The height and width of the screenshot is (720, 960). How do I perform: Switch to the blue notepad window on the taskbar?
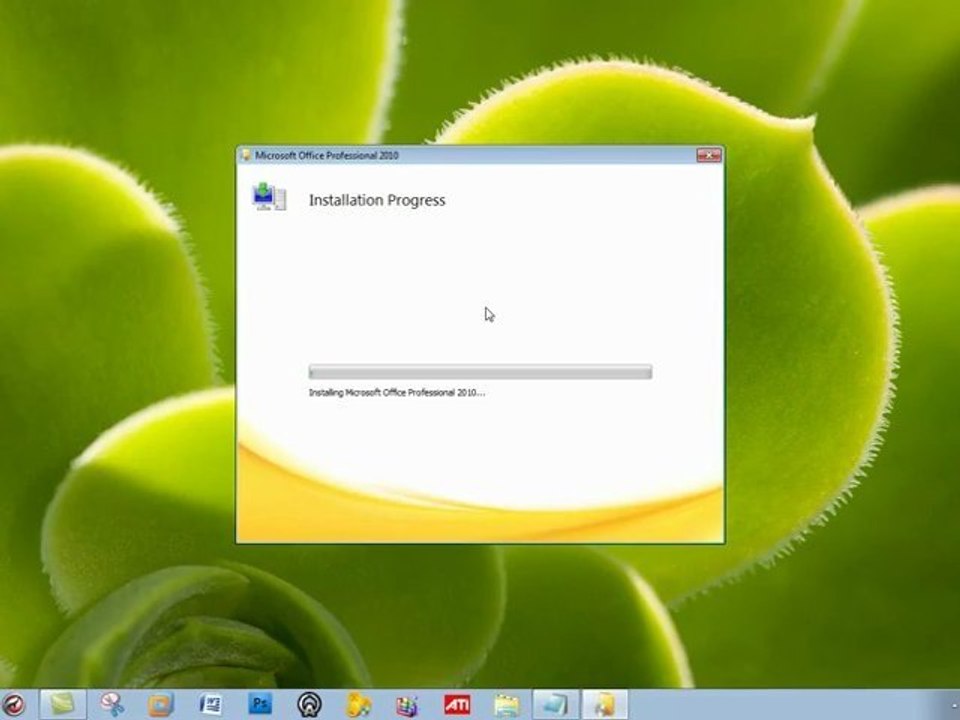tap(555, 704)
